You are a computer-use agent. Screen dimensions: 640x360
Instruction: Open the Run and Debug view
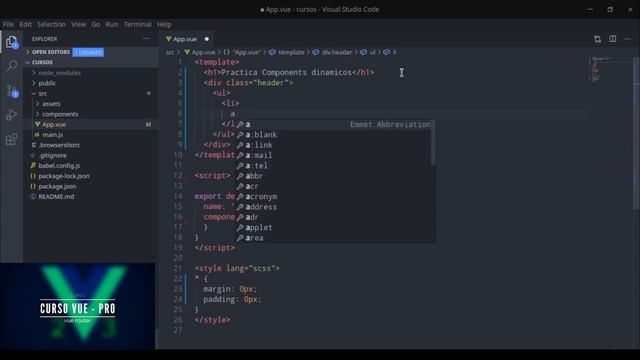tap(11, 115)
